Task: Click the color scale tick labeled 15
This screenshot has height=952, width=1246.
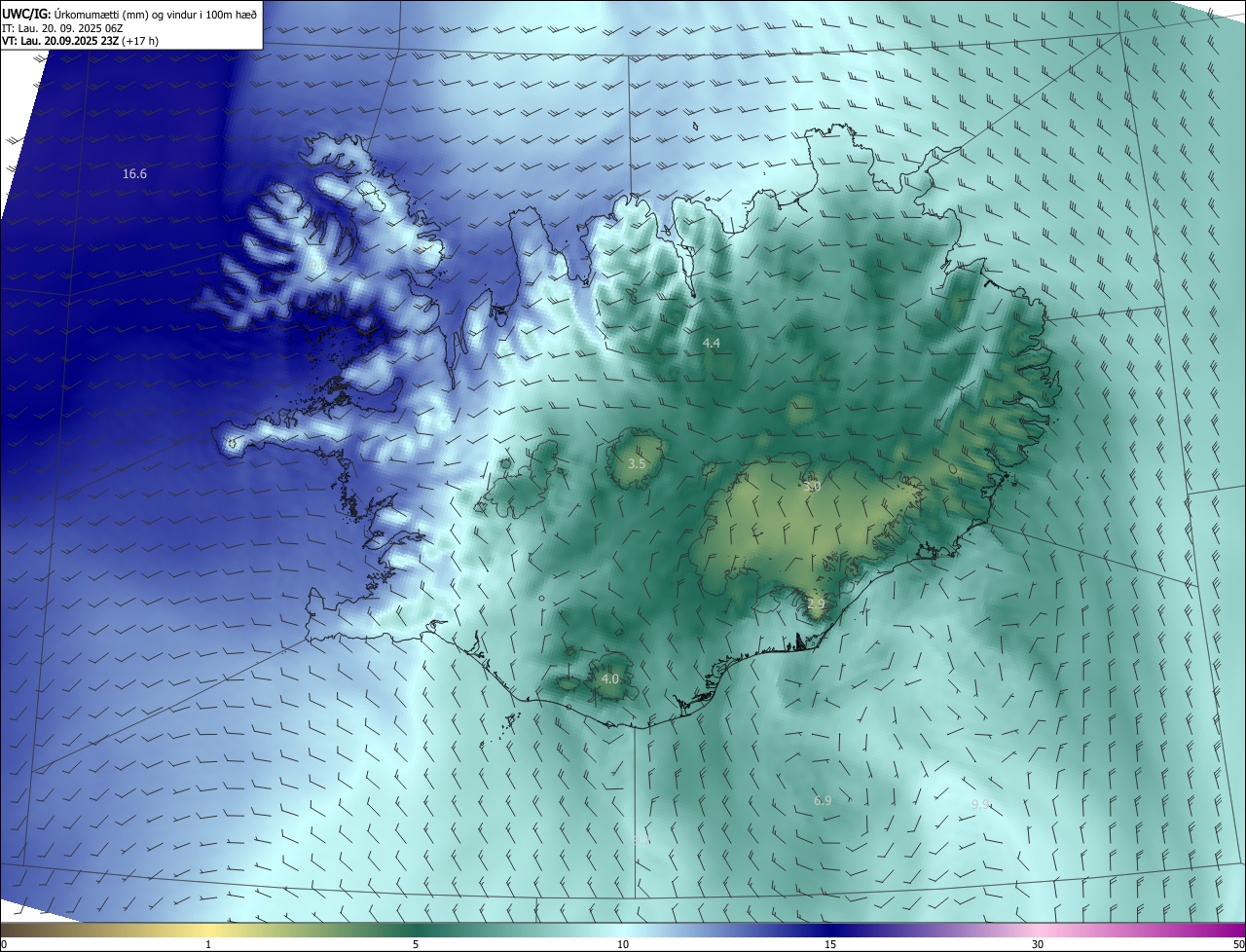Action: tap(830, 944)
